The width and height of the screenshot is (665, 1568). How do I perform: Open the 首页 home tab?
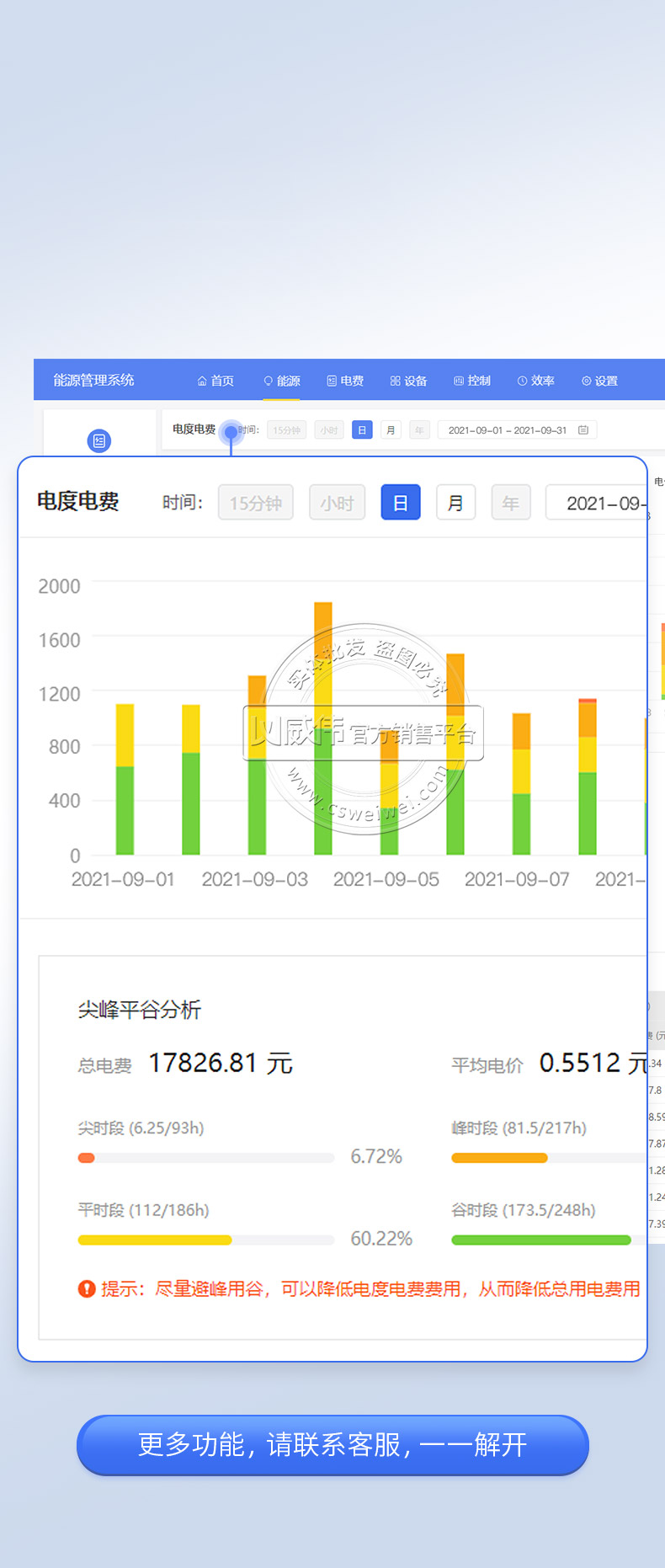(215, 381)
